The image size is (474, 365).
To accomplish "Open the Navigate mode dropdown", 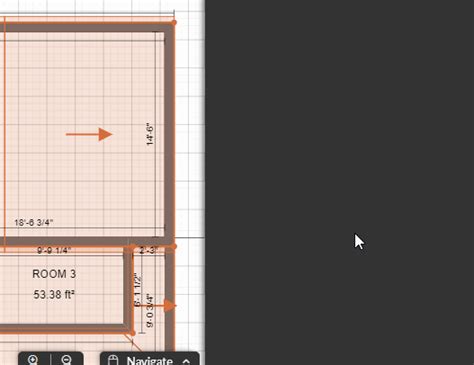I will pos(150,360).
